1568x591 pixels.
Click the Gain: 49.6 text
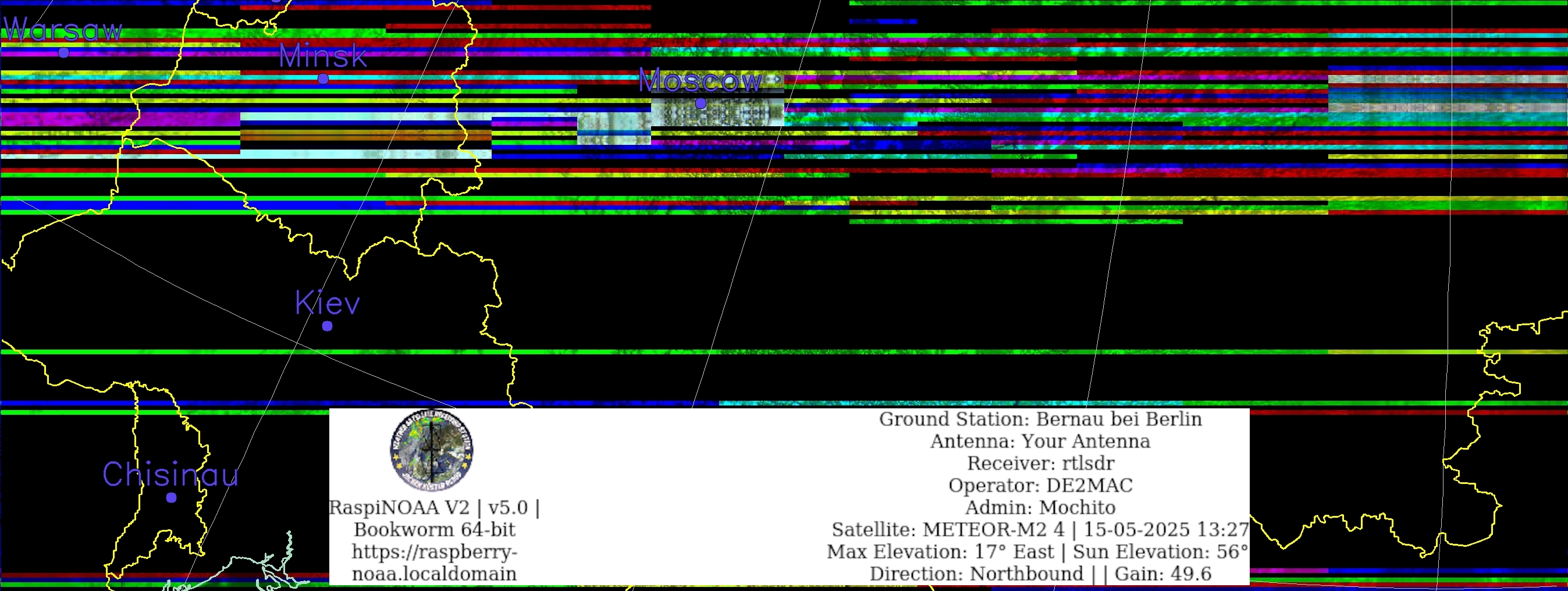(x=1162, y=574)
